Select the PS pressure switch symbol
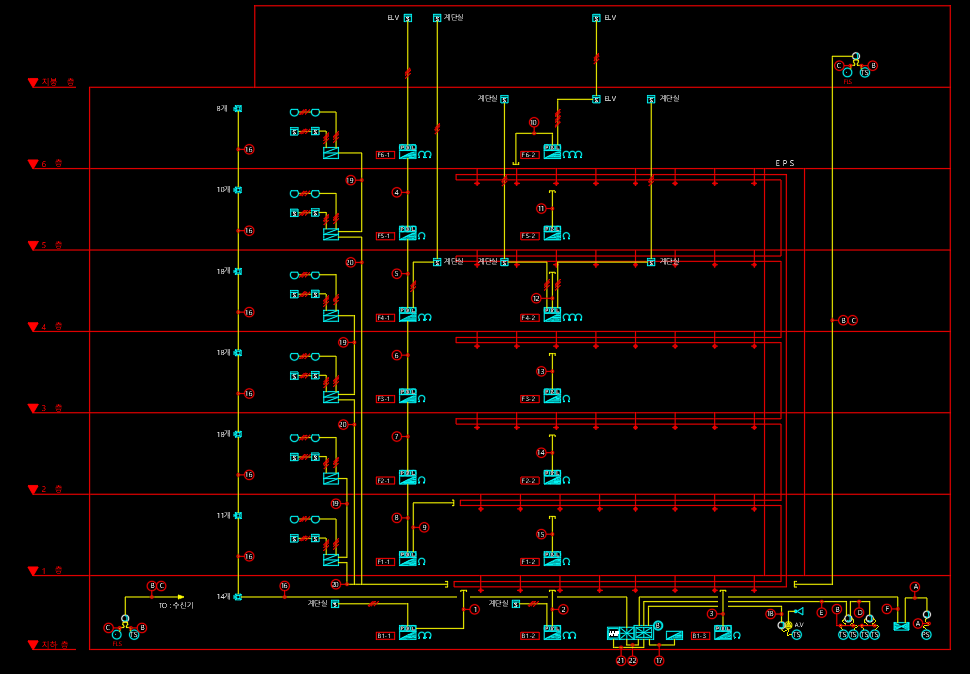 coord(926,634)
